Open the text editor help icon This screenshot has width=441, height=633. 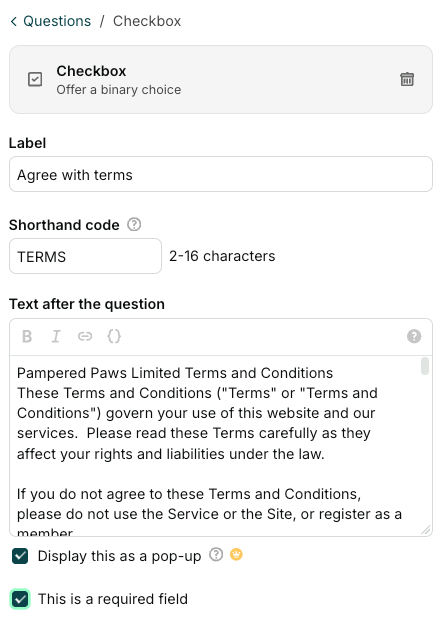[414, 336]
